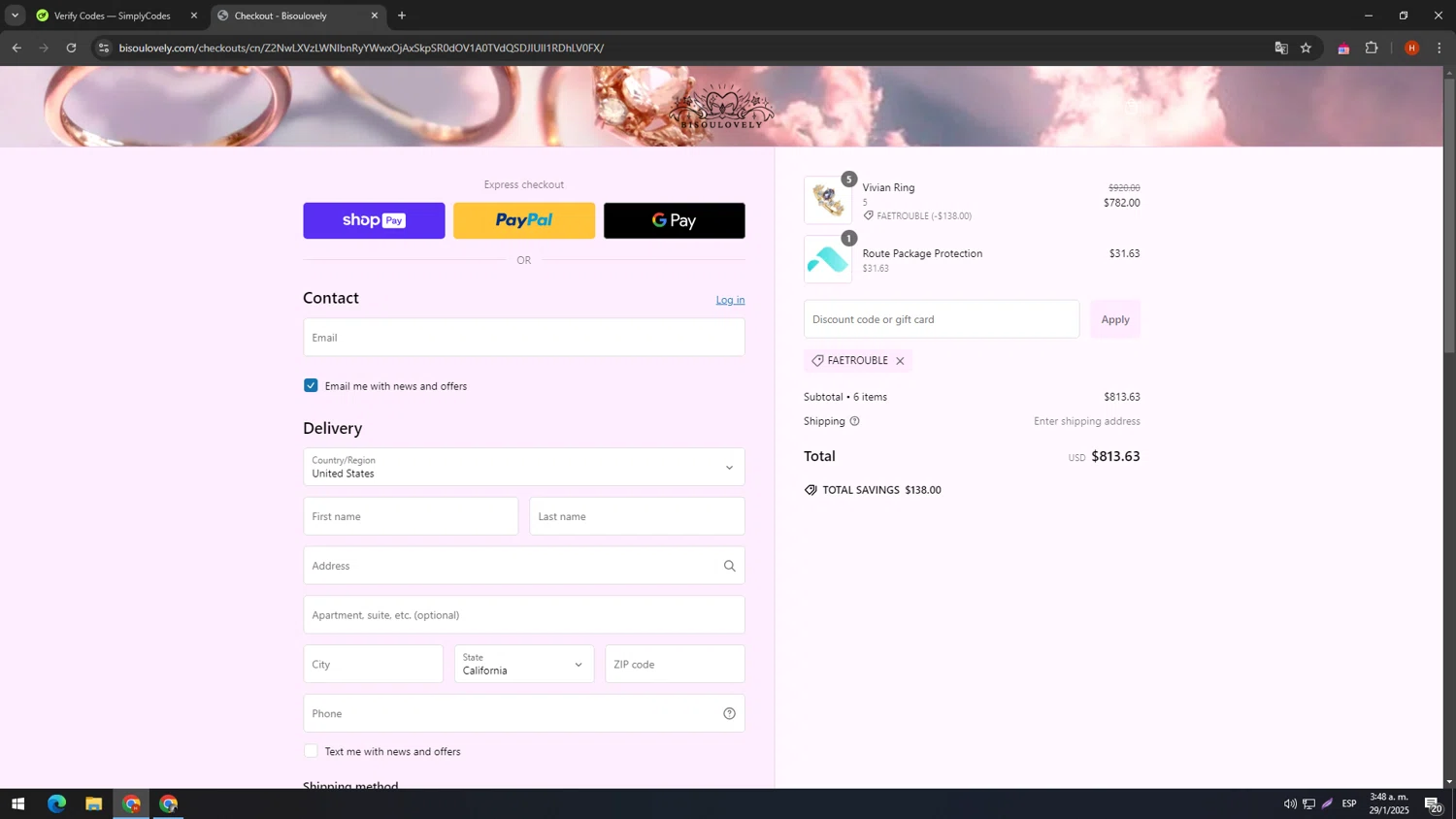
Task: Go back to the previous page
Action: pos(17,48)
